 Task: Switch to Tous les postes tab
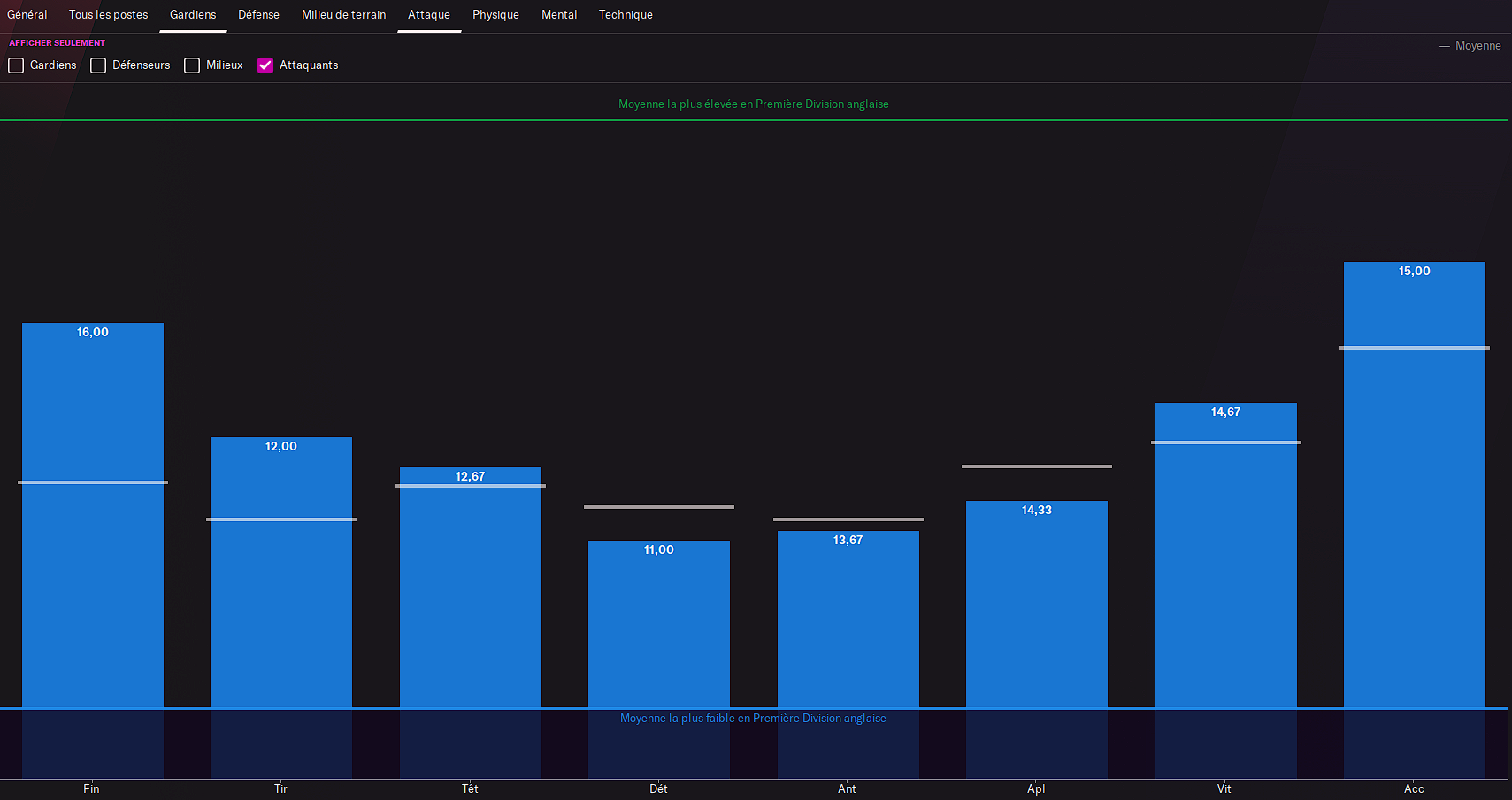coord(109,15)
